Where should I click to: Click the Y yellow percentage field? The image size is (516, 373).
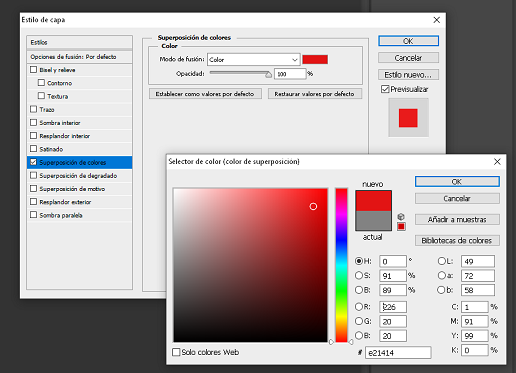[x=475, y=336]
